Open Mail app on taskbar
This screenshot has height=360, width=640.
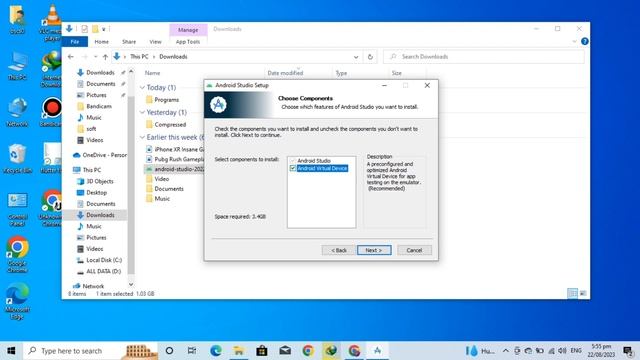[285, 351]
